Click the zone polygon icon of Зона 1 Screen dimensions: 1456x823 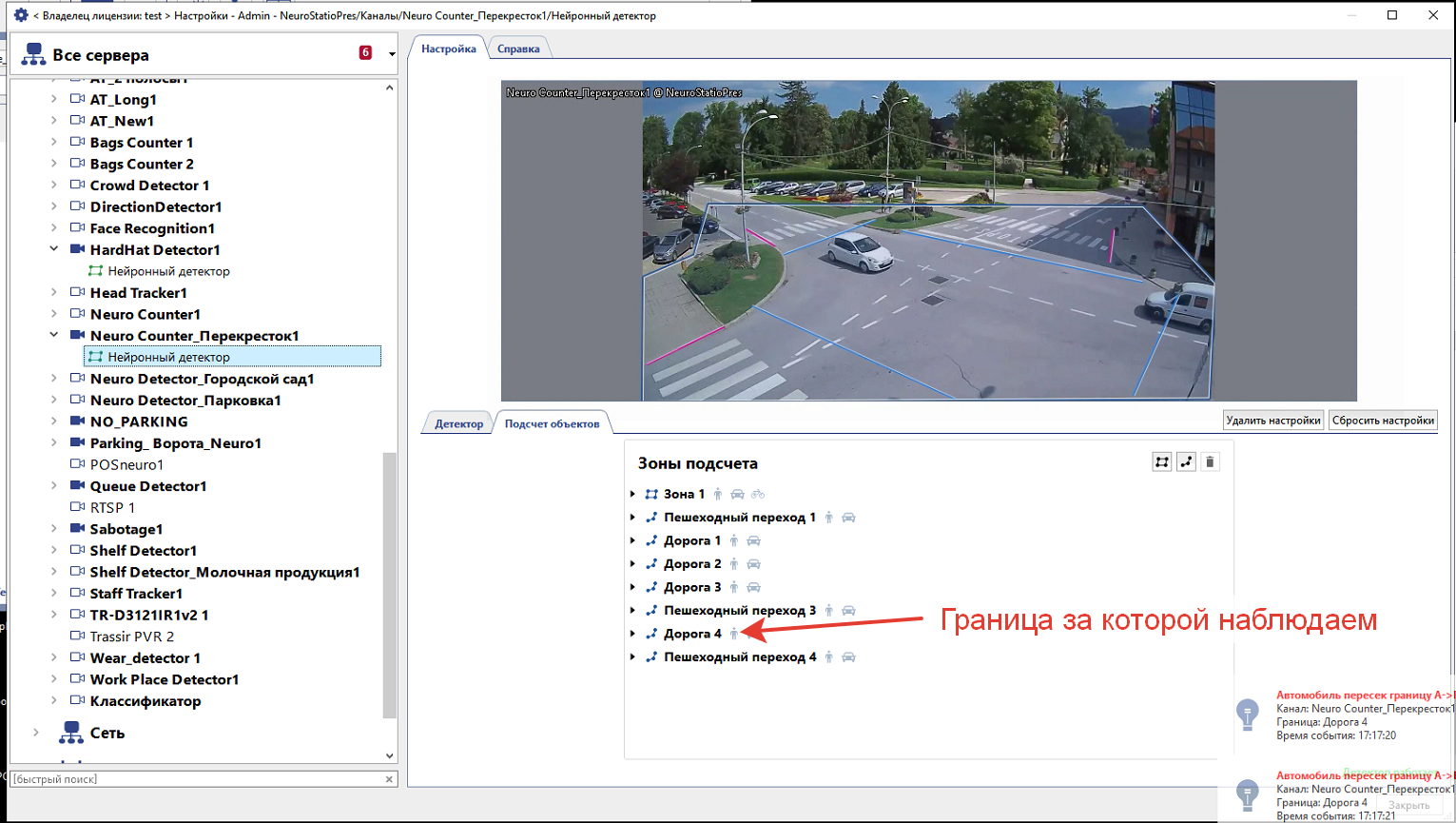coord(651,495)
